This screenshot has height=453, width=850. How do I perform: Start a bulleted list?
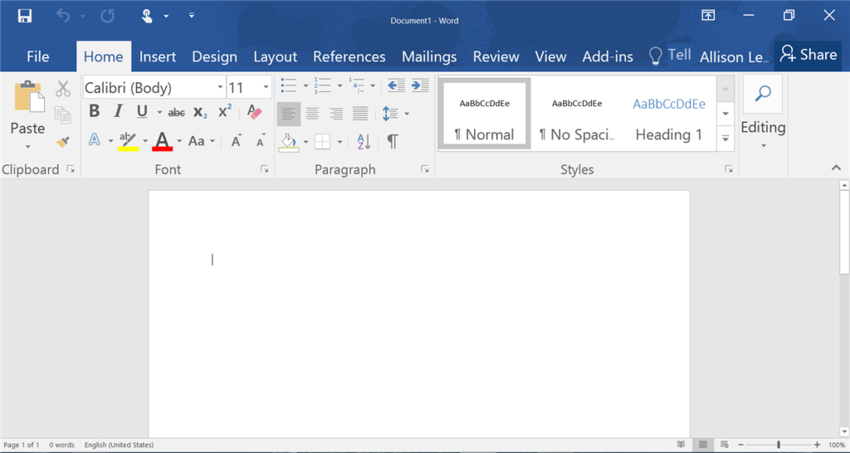[288, 85]
